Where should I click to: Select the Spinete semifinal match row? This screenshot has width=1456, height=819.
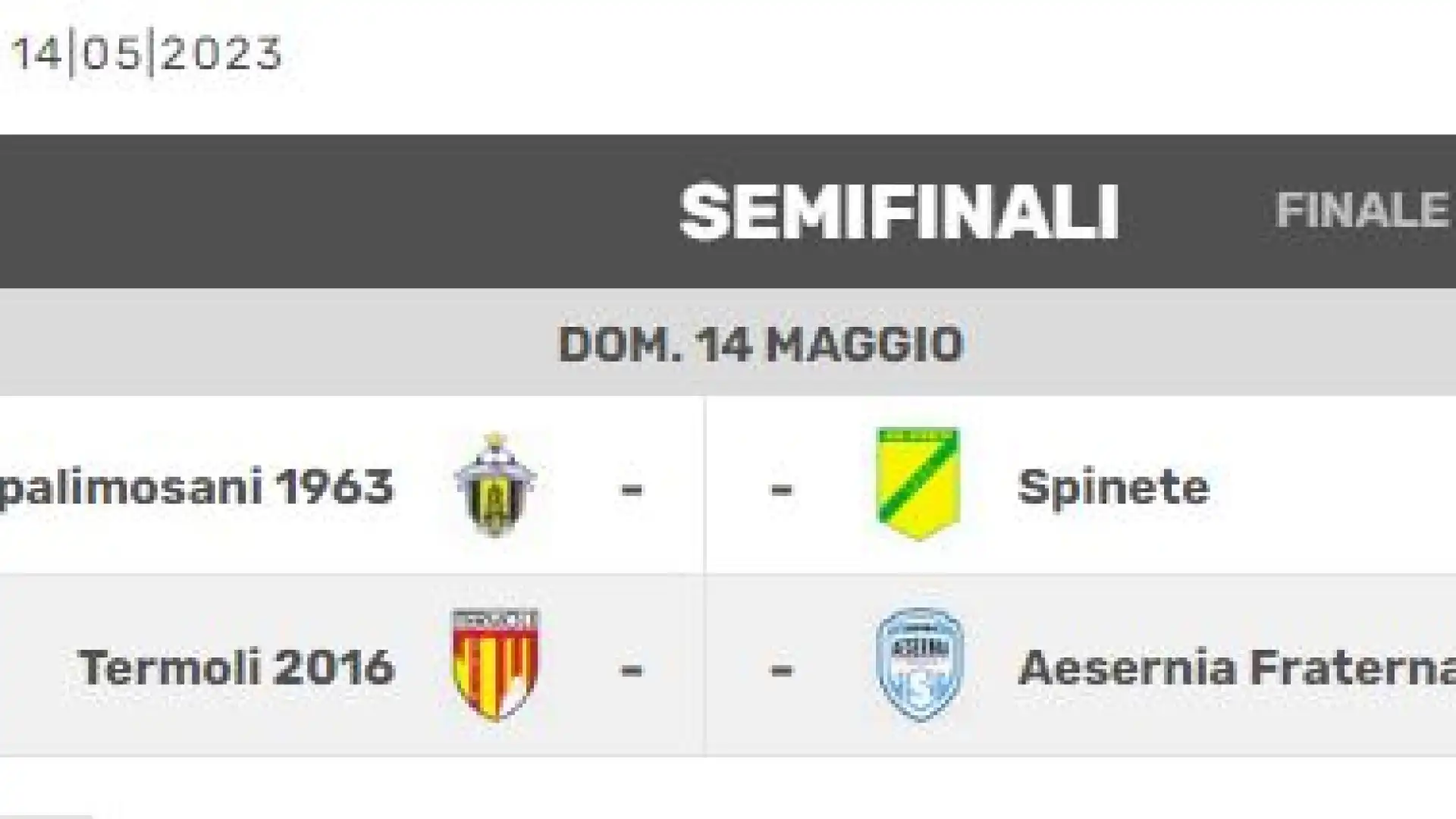[x=728, y=485]
